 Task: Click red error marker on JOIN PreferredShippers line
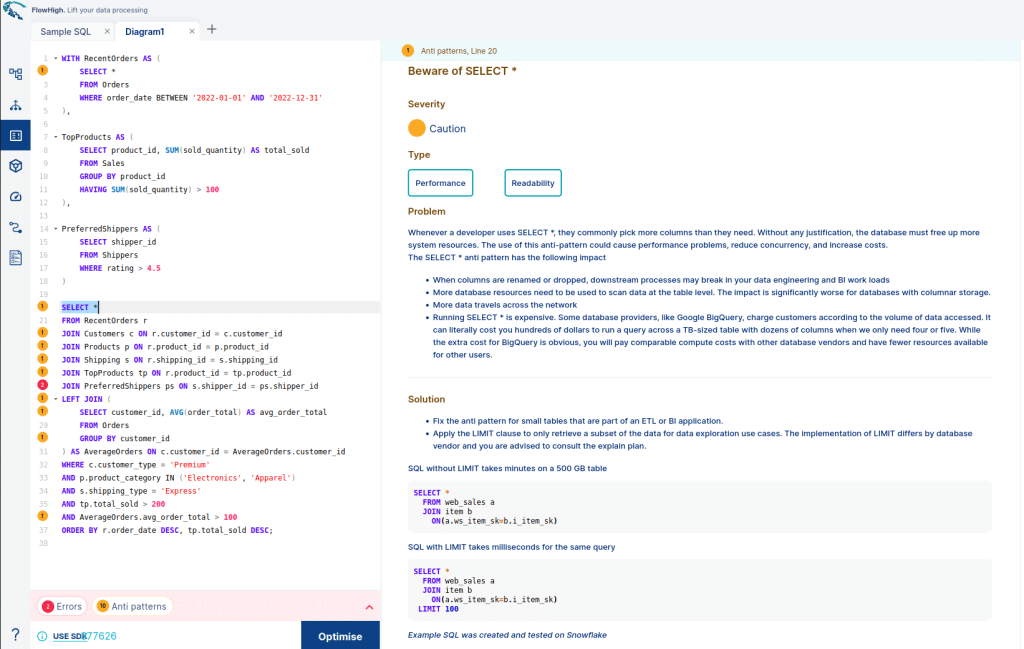pos(42,385)
